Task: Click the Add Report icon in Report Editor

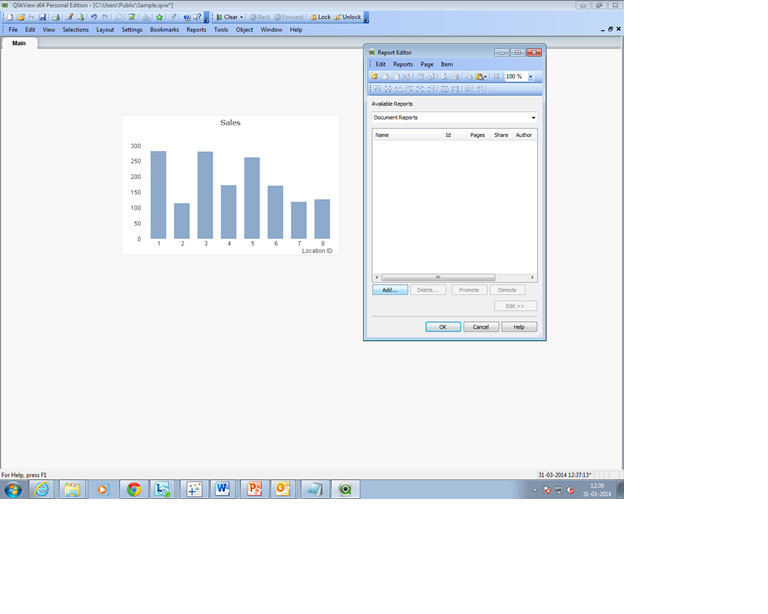Action: click(x=374, y=76)
